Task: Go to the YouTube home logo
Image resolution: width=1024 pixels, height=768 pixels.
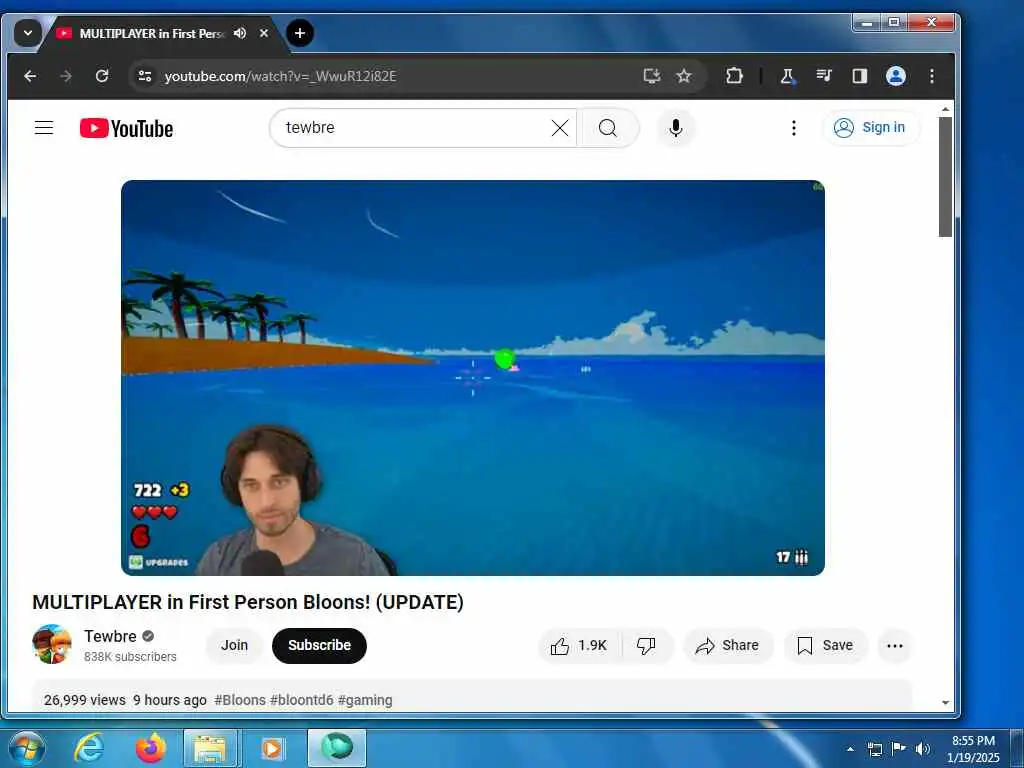Action: click(127, 128)
